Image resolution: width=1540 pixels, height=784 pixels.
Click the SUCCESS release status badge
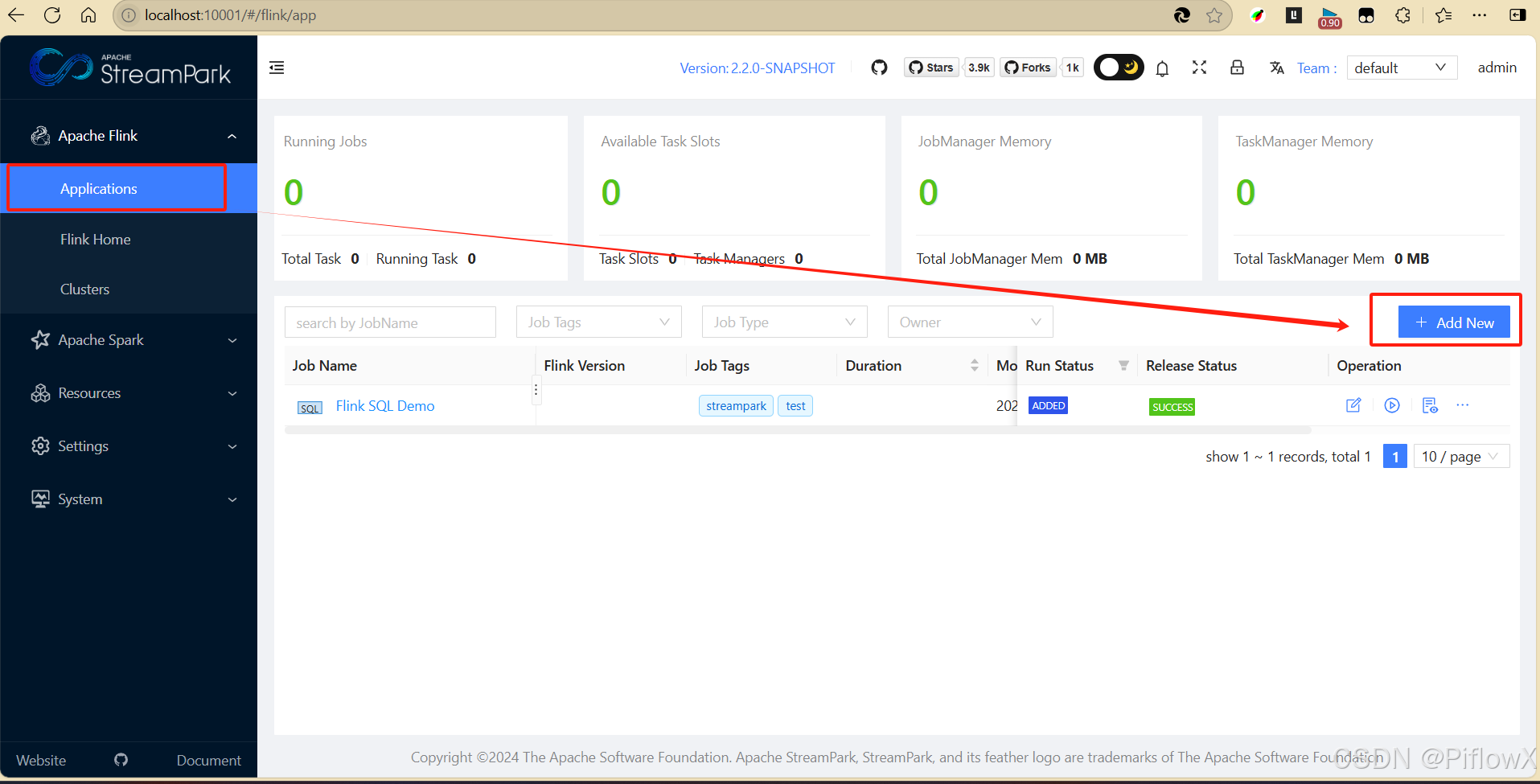pyautogui.click(x=1172, y=407)
